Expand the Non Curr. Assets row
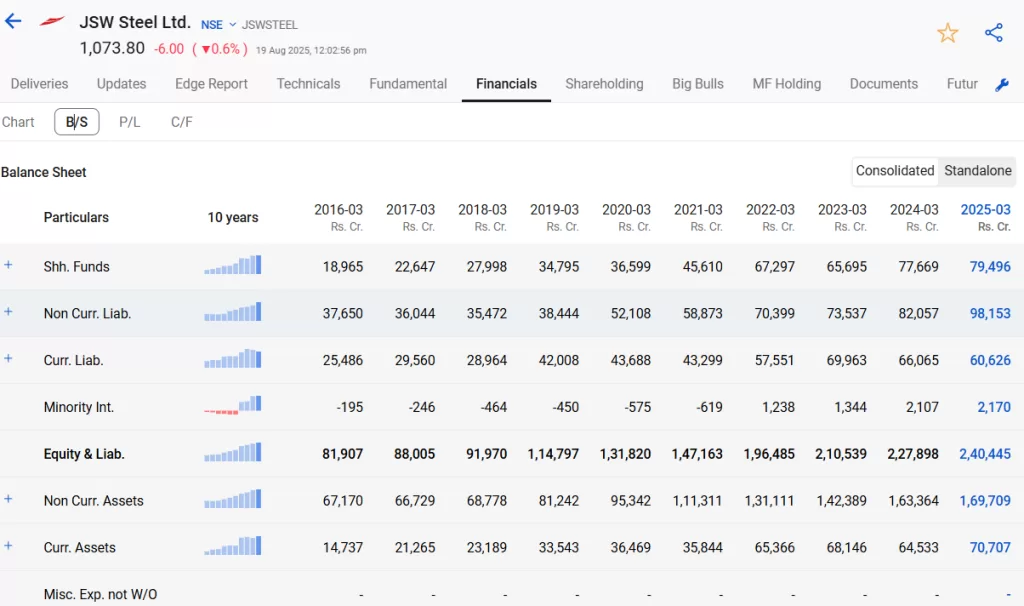The height and width of the screenshot is (606, 1024). pyautogui.click(x=8, y=499)
